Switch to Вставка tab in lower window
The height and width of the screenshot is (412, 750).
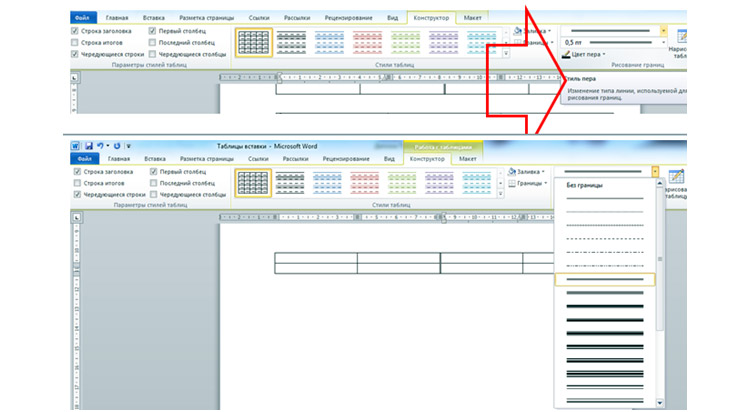pos(155,158)
